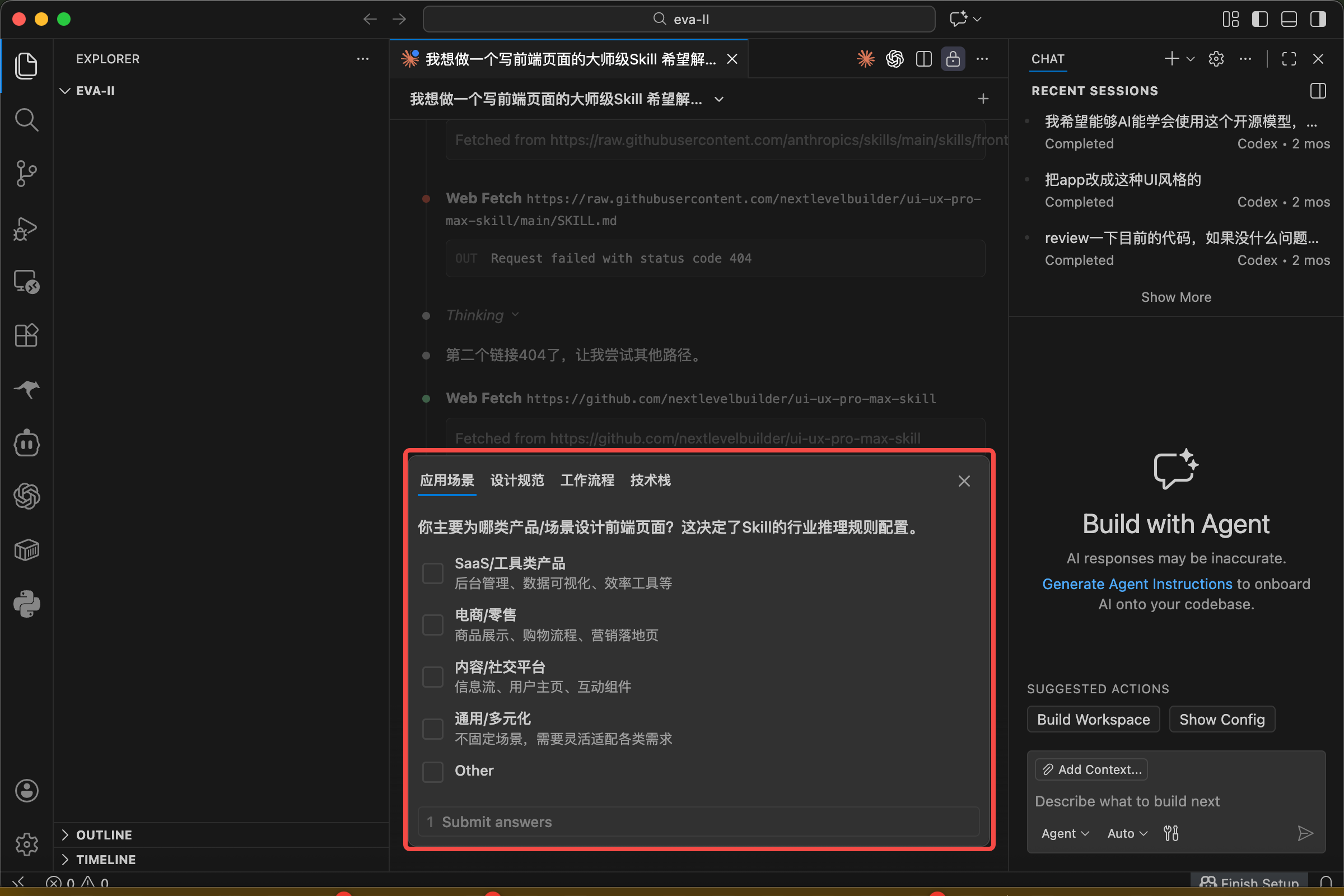1344x896 pixels.
Task: Go back with the left arrow
Action: [x=370, y=20]
